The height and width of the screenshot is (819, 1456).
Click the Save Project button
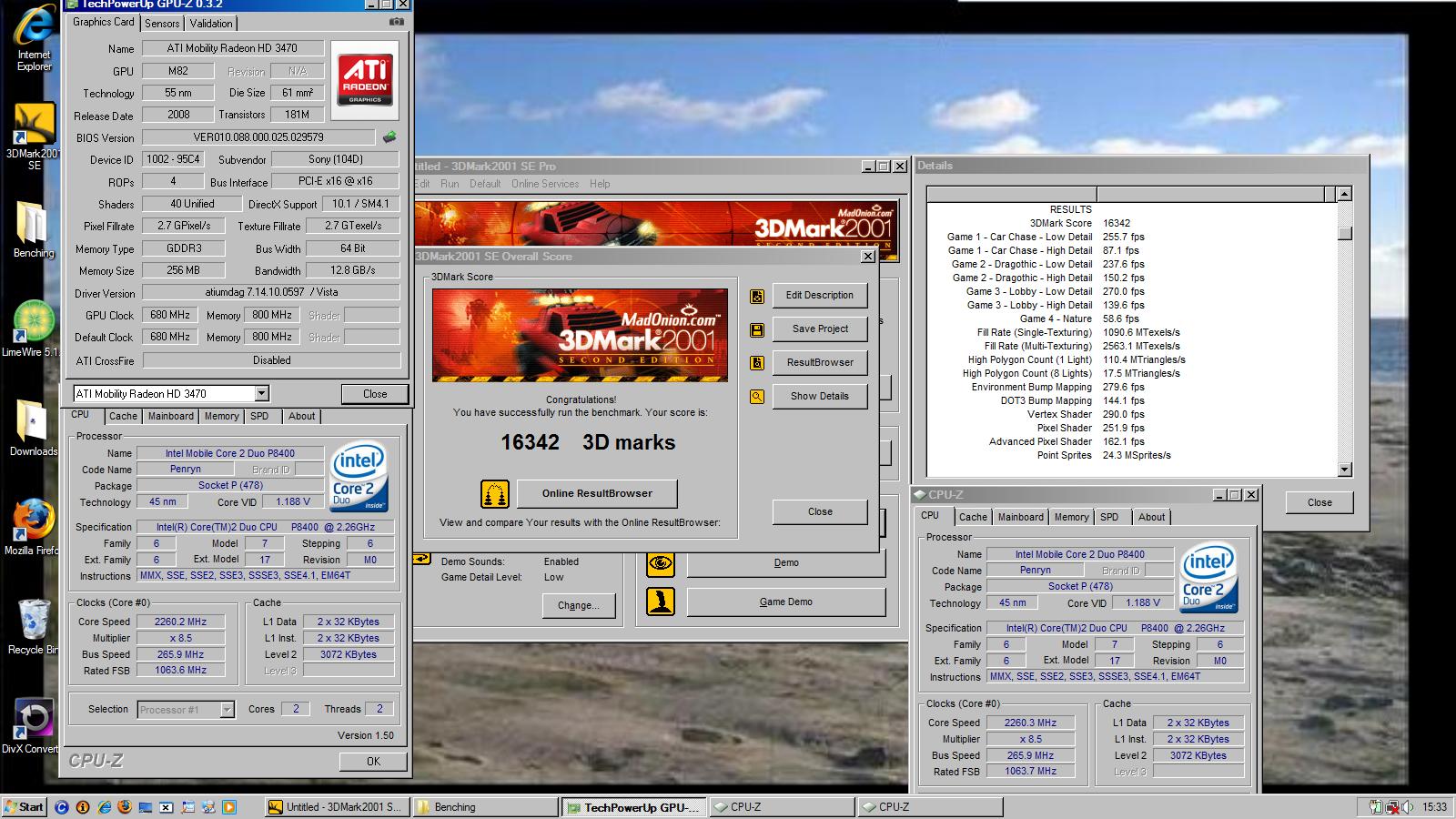point(820,329)
